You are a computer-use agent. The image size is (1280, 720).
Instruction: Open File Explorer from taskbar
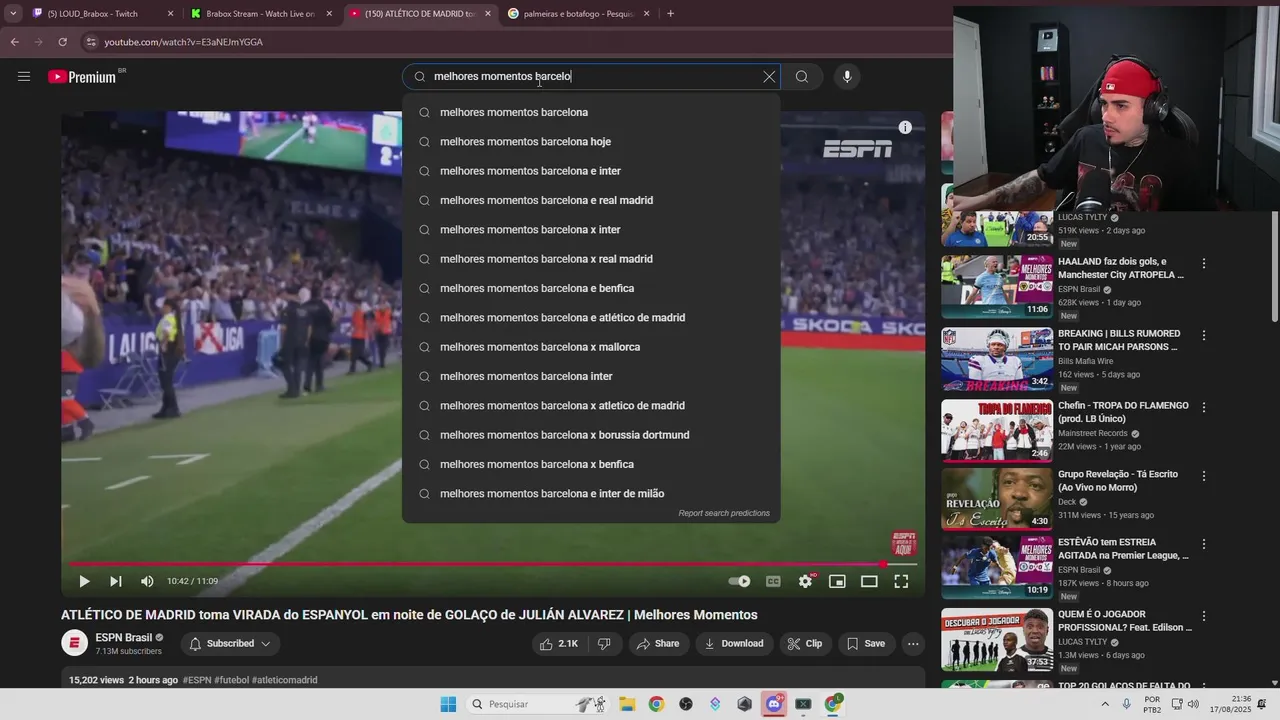(627, 704)
